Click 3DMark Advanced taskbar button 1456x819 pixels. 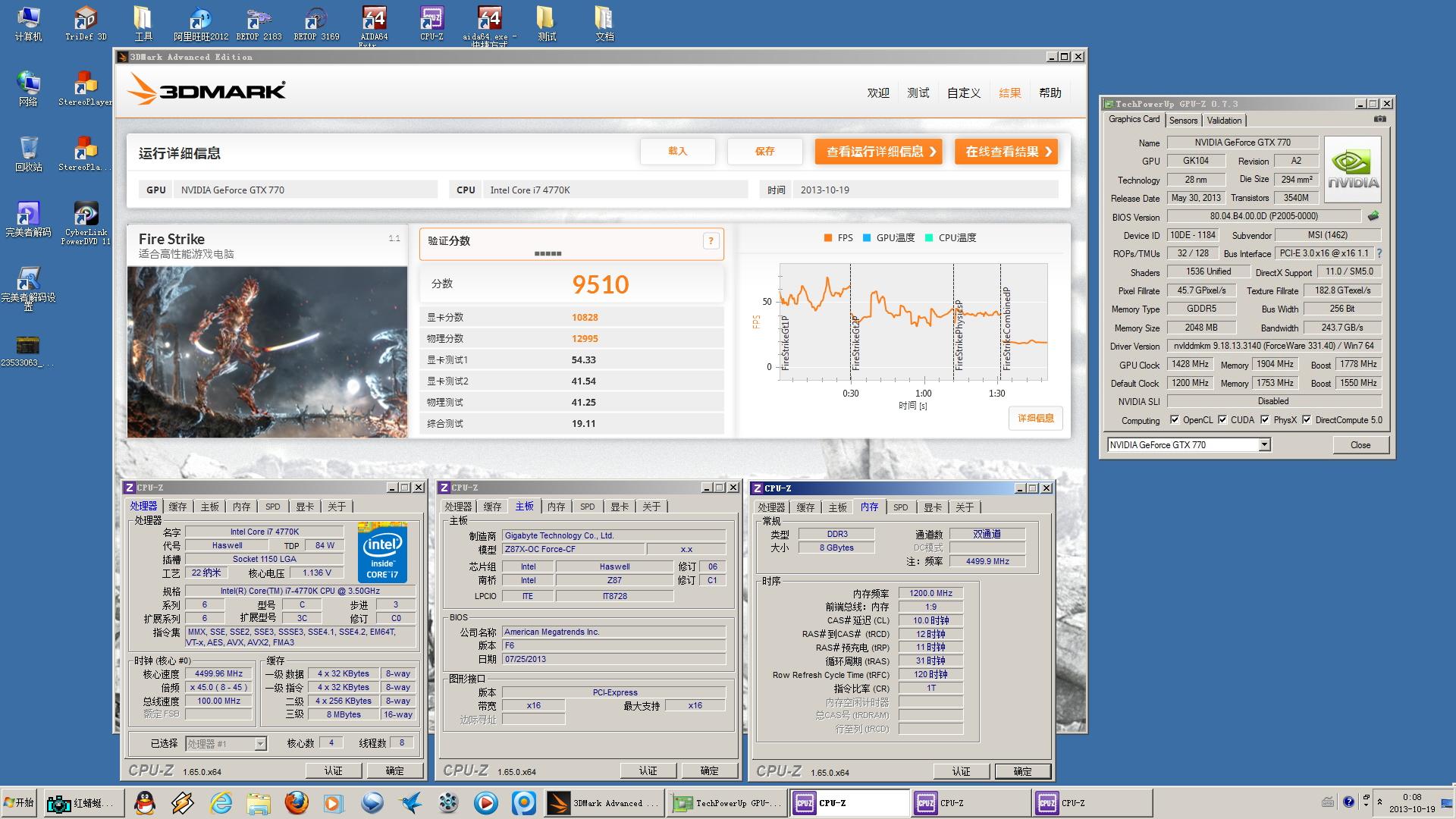[604, 802]
